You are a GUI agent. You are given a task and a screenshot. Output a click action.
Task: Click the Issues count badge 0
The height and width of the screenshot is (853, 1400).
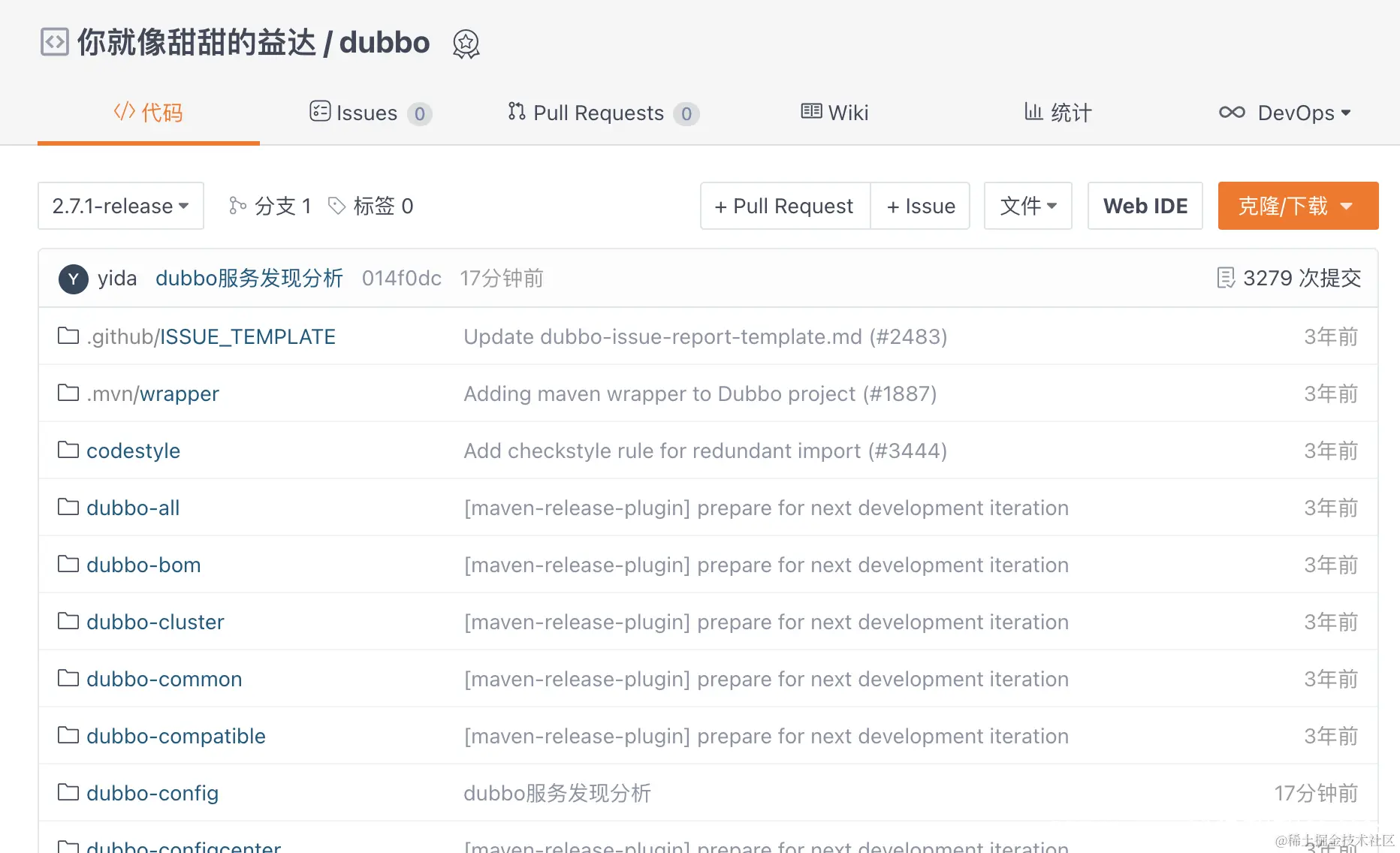(x=420, y=114)
